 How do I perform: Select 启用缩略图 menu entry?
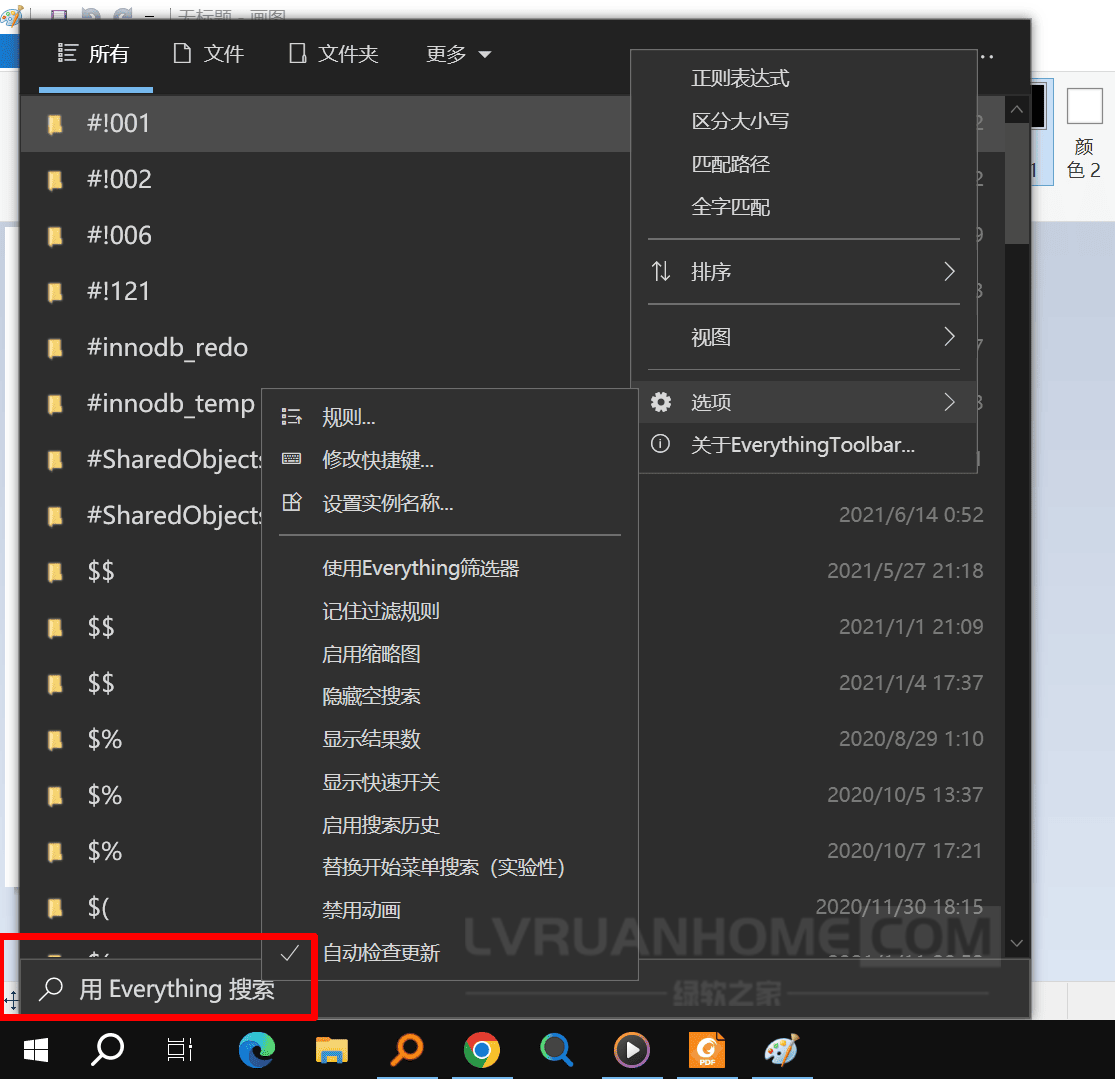tap(371, 654)
